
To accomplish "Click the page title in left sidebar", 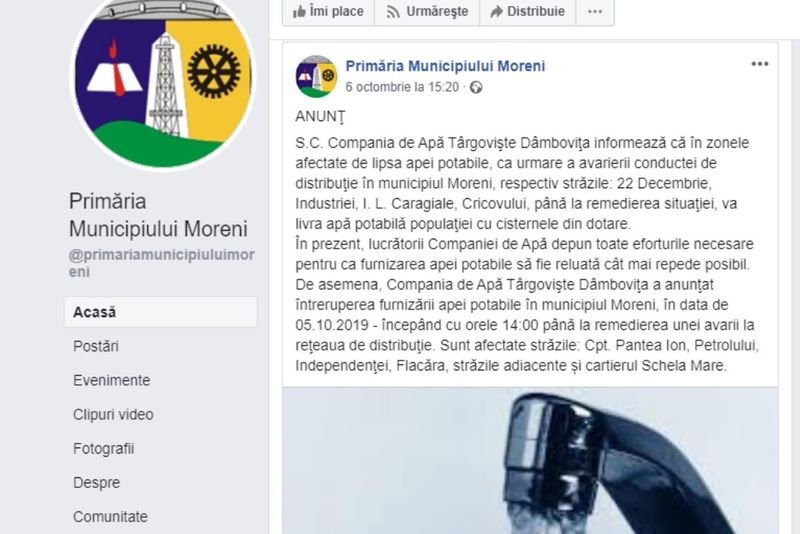I will point(158,215).
